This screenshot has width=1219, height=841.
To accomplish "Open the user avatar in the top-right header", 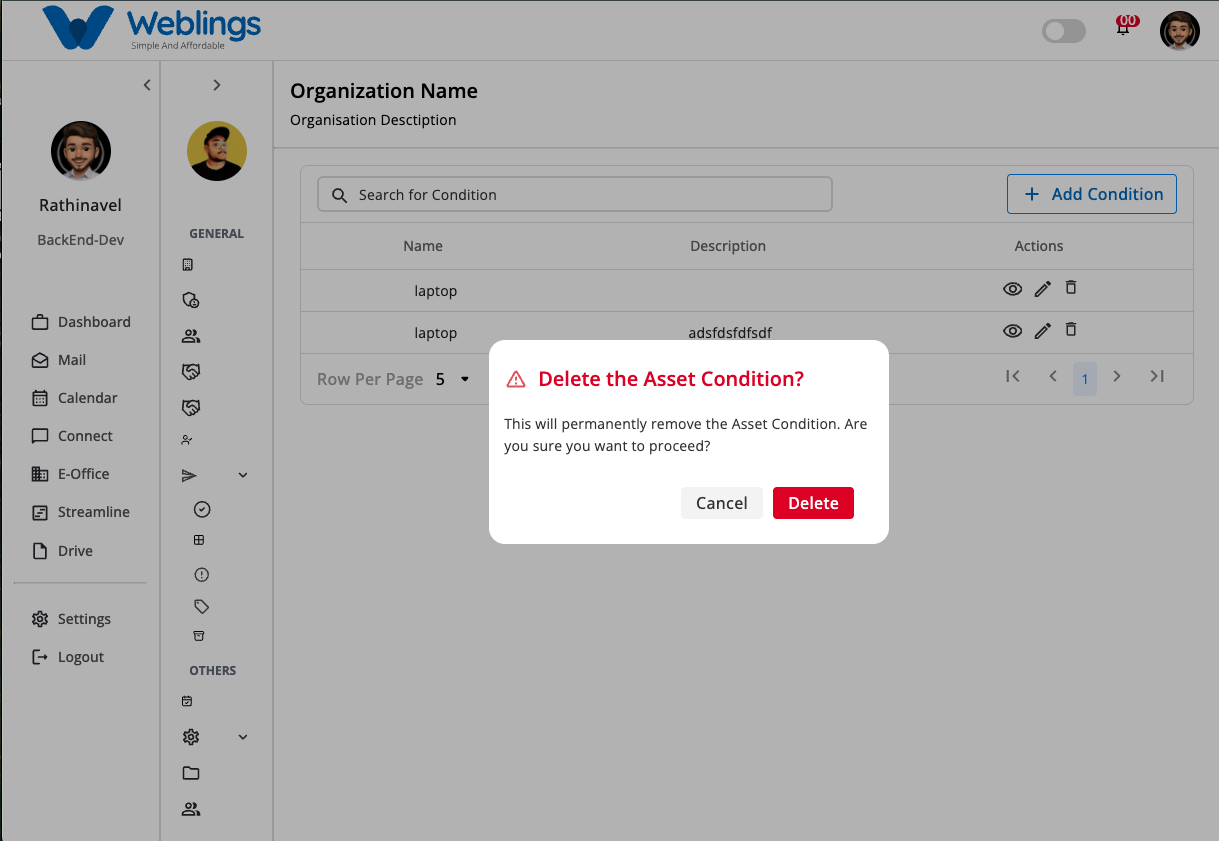I will 1180,31.
